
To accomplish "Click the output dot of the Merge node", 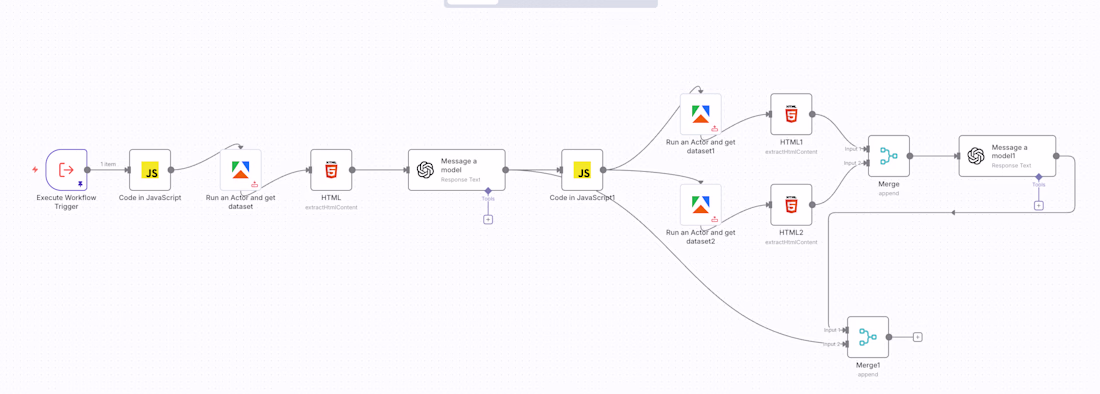I will tap(910, 156).
